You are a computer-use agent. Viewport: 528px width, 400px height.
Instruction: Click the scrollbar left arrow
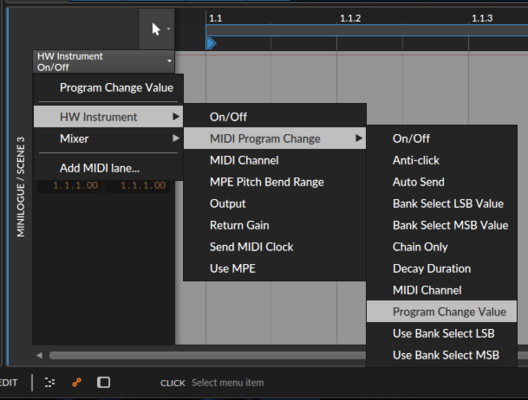point(39,356)
